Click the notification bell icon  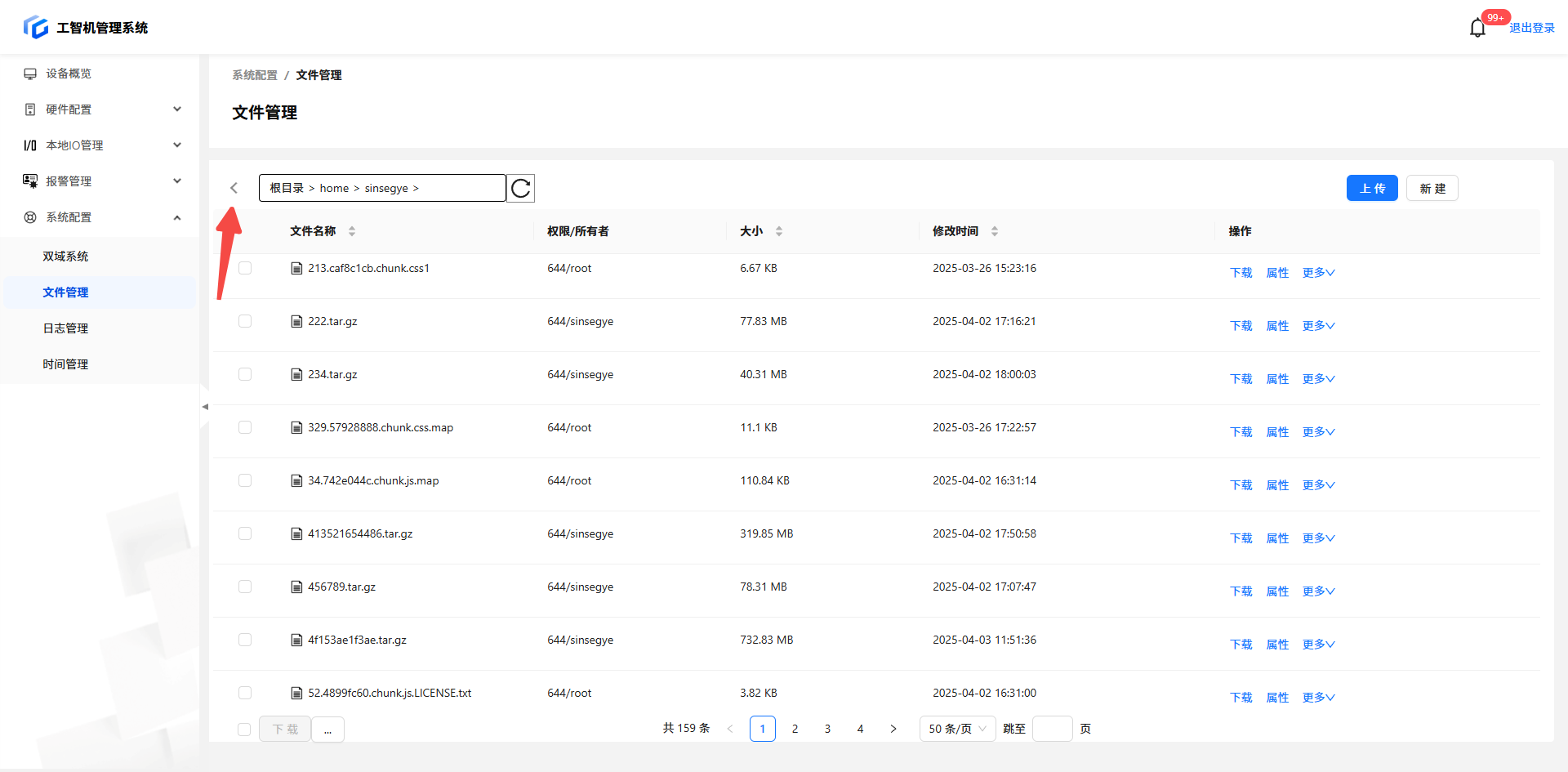(1477, 29)
